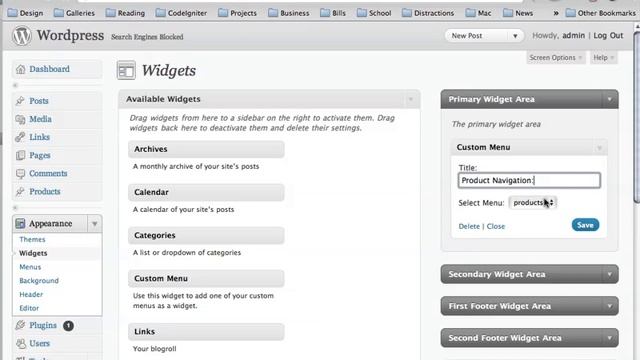Viewport: 640px width, 360px height.
Task: Open the Design bookmarks folder
Action: 25,13
